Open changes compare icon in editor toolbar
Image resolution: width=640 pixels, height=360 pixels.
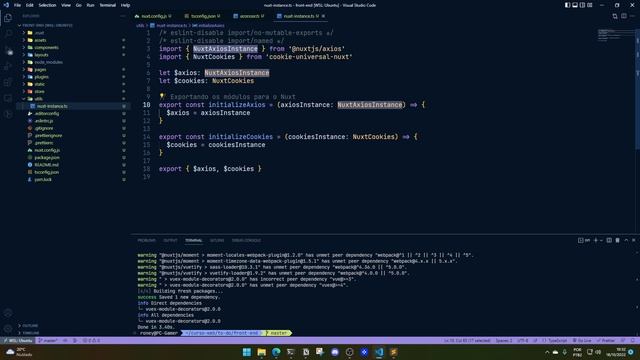tap(615, 16)
